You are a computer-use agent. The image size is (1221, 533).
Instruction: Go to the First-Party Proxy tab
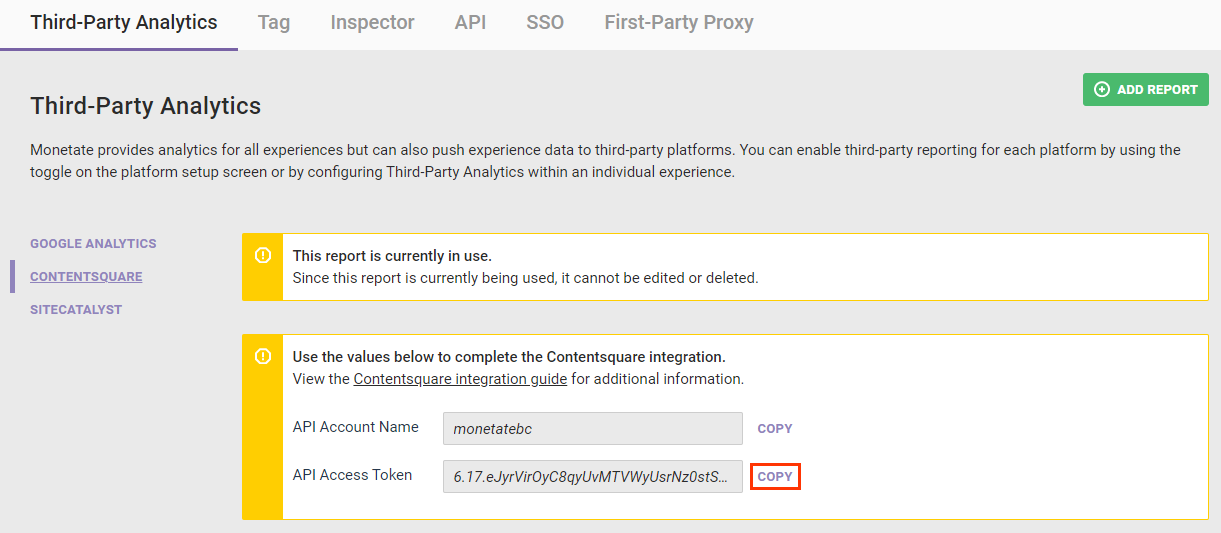679,22
